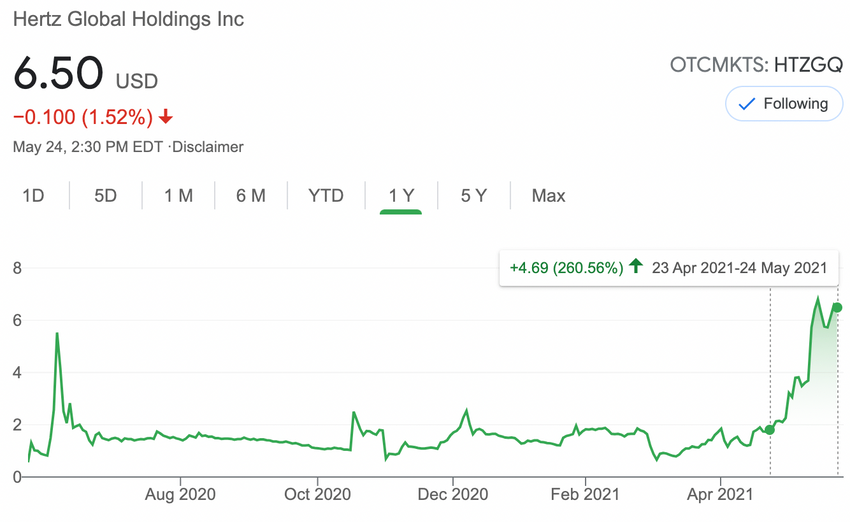
Task: Click the y-axis label 8
Action: tap(17, 268)
